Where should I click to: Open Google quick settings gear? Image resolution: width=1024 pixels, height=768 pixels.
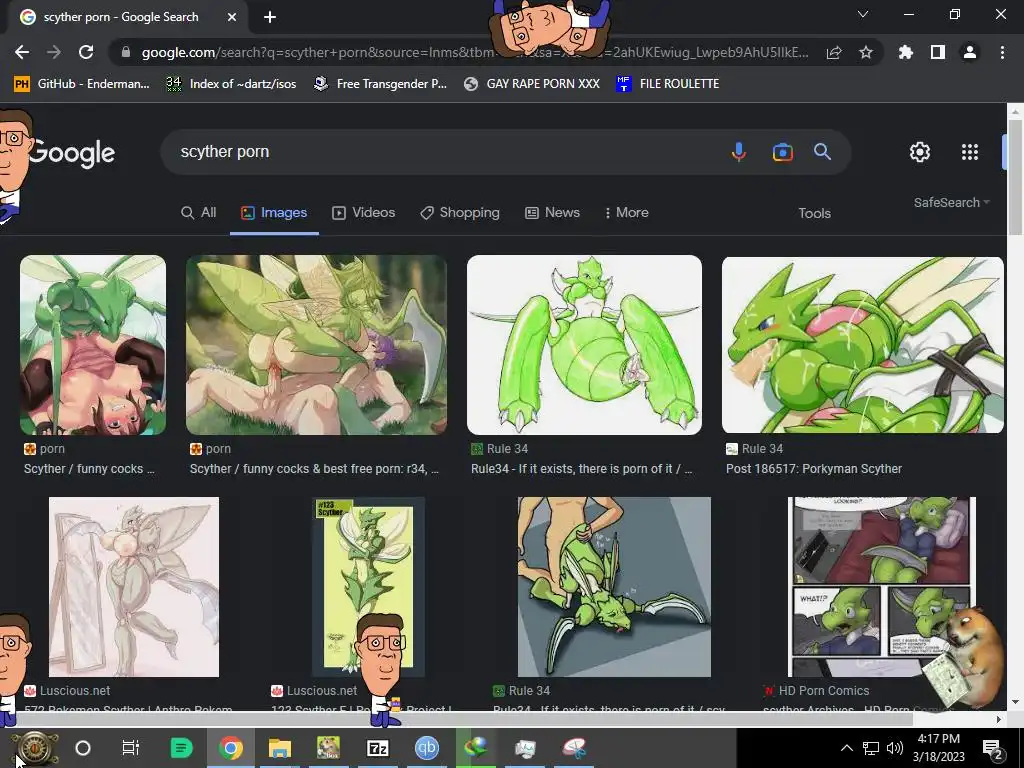pos(920,152)
